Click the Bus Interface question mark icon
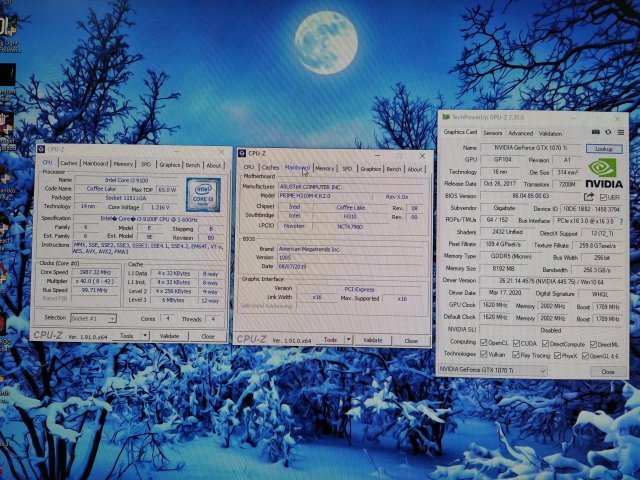Viewport: 640px width, 480px height. click(619, 219)
